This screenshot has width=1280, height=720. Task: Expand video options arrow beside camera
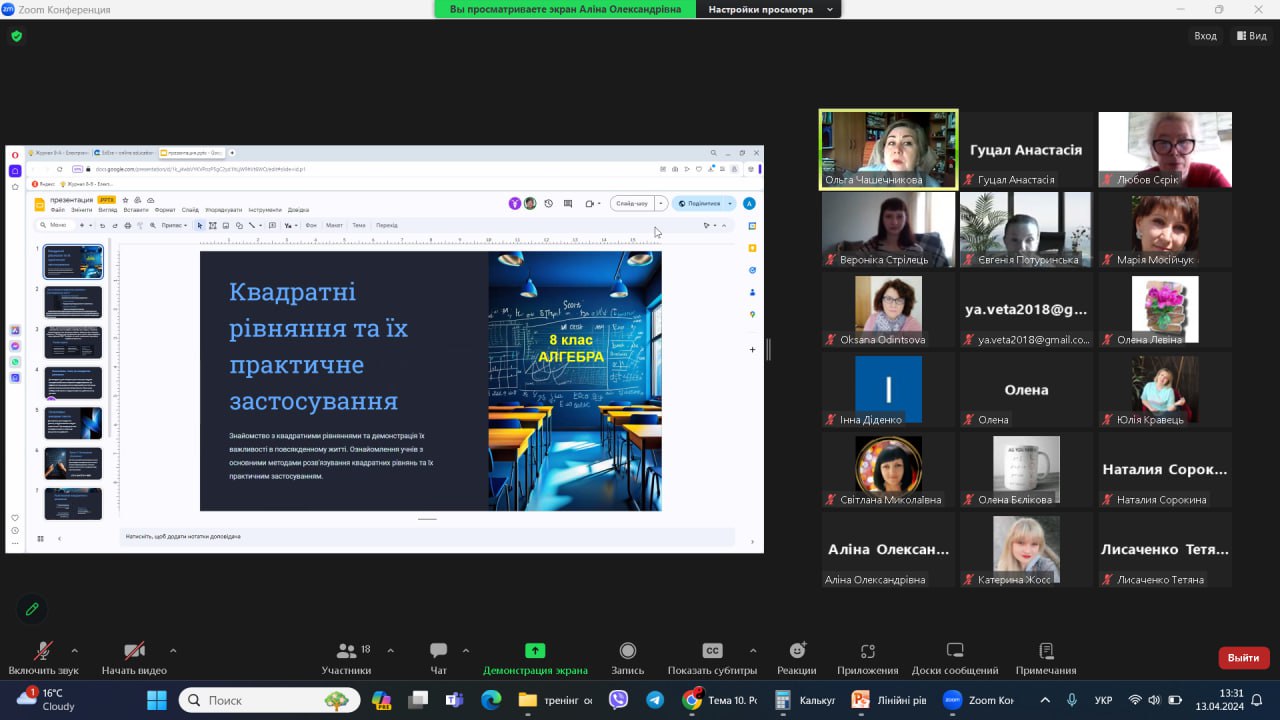(173, 650)
